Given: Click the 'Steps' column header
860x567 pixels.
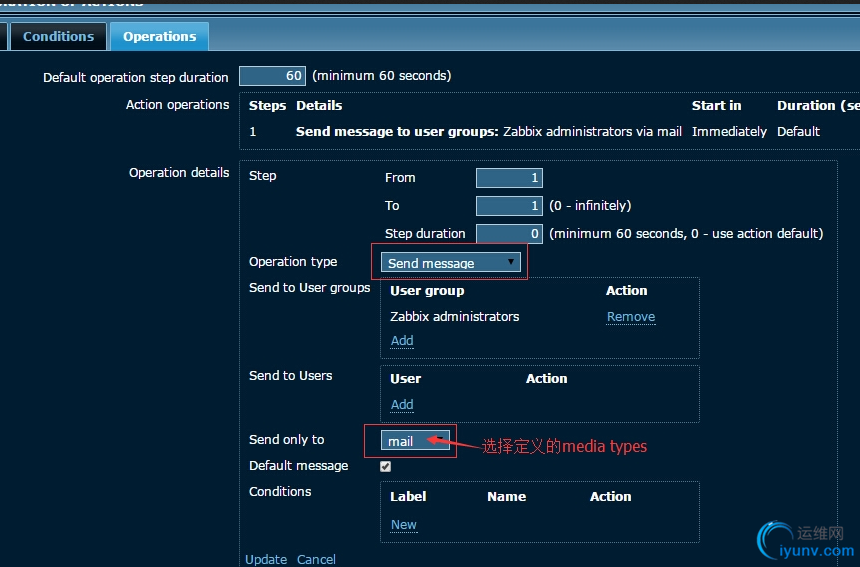Looking at the screenshot, I should coord(268,105).
